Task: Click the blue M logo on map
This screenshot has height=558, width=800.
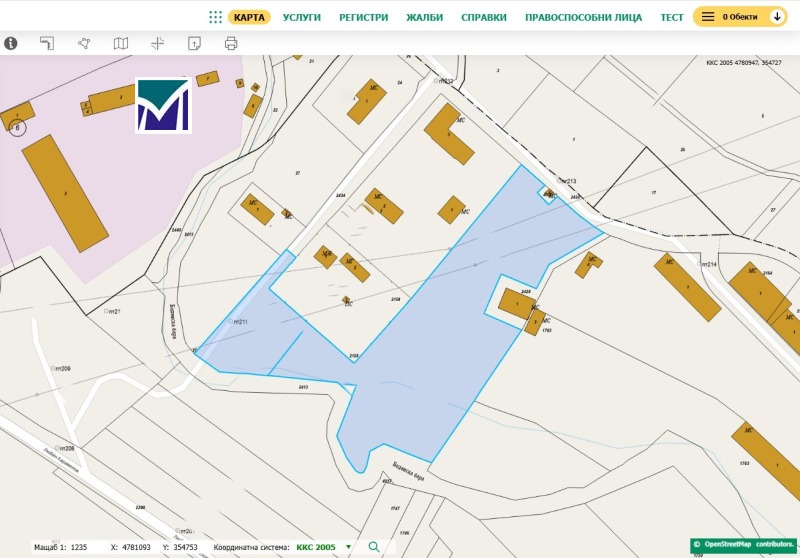Action: click(x=163, y=105)
